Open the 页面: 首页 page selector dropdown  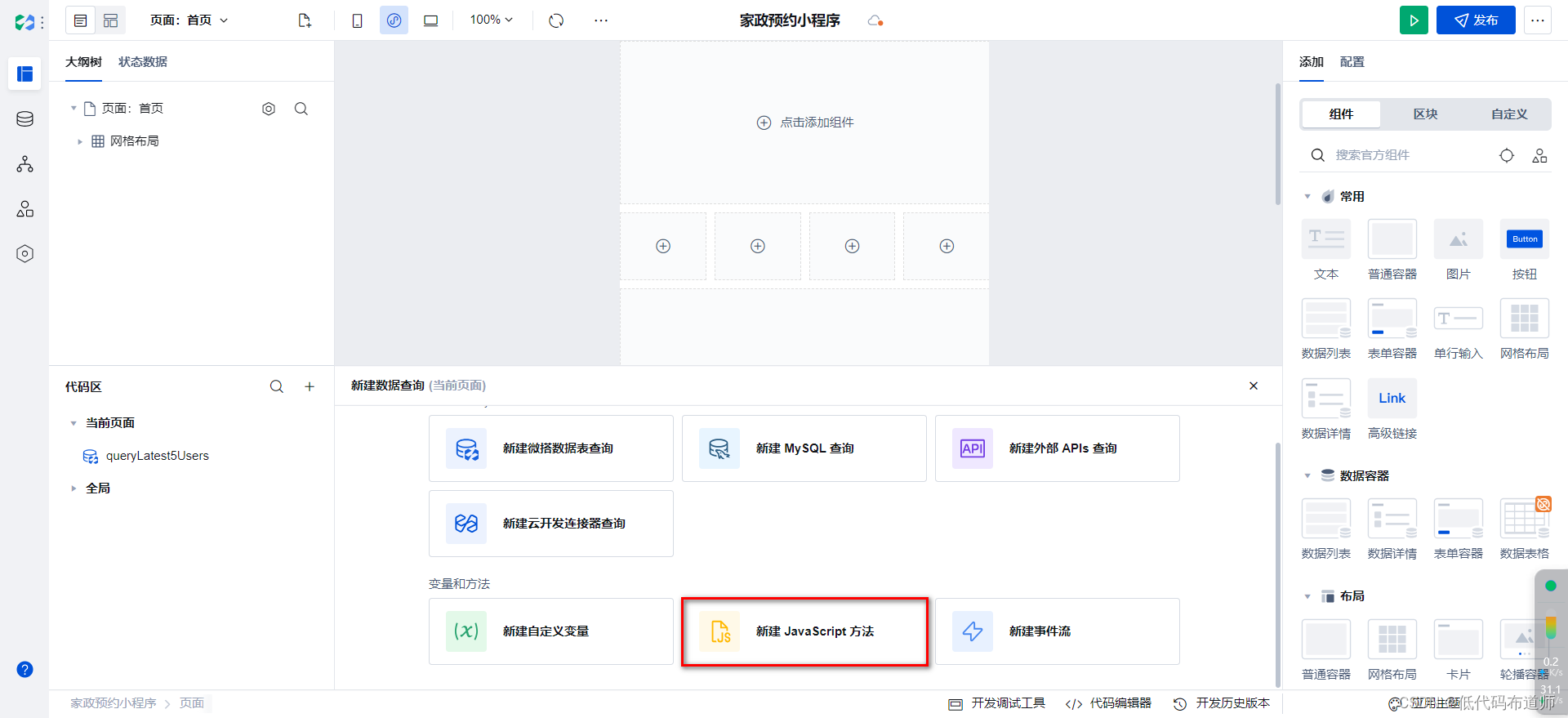(x=189, y=20)
